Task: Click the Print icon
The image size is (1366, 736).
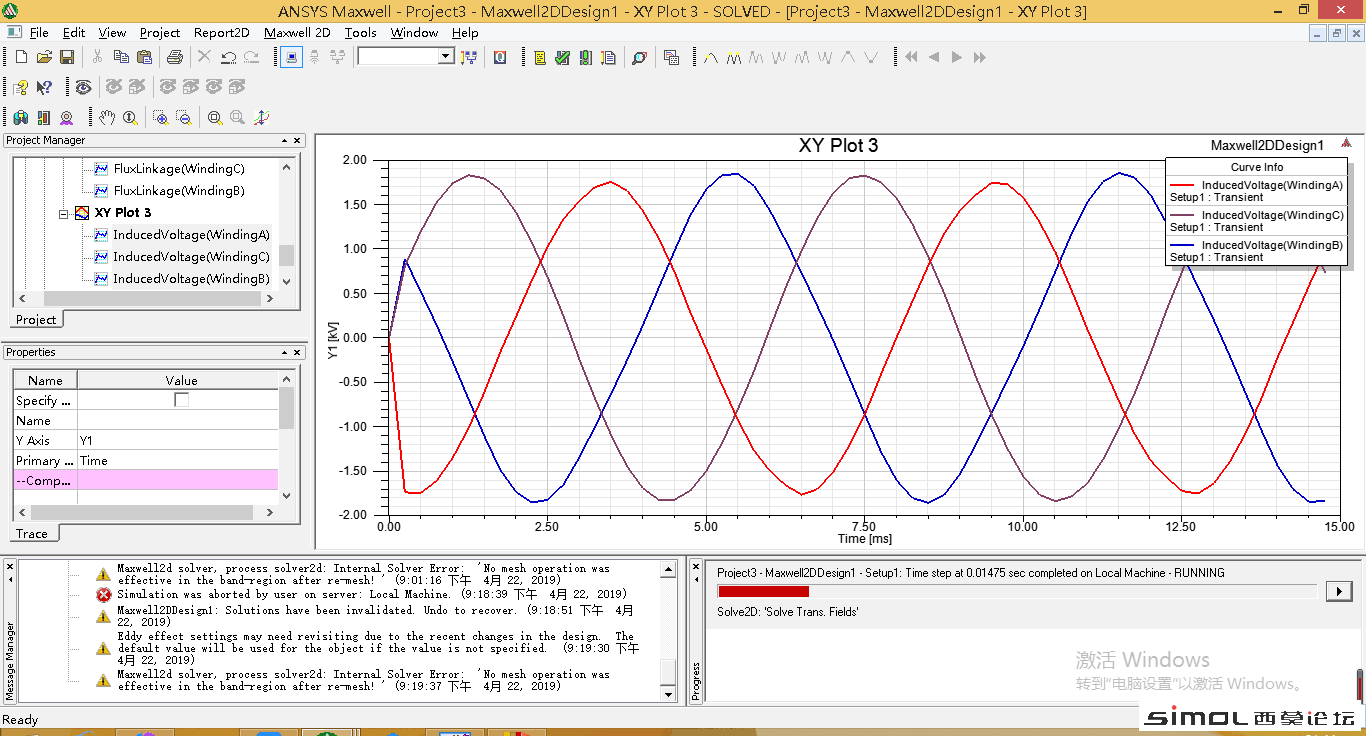Action: point(174,57)
